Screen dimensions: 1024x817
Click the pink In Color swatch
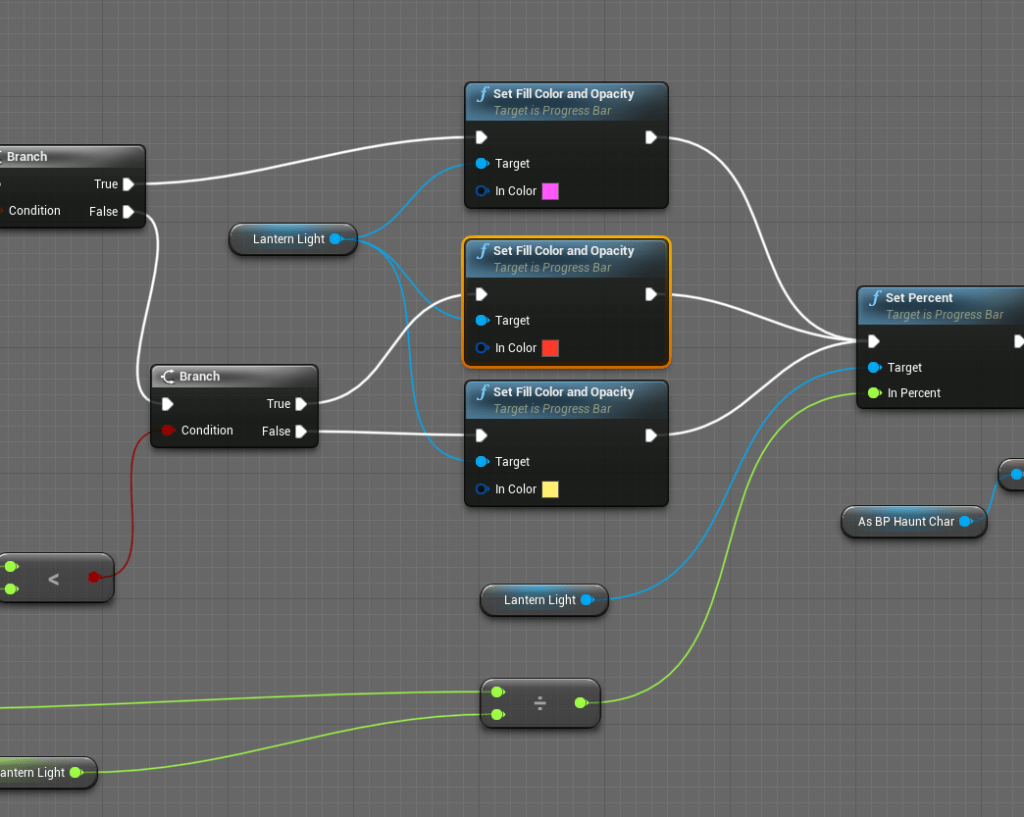[550, 191]
